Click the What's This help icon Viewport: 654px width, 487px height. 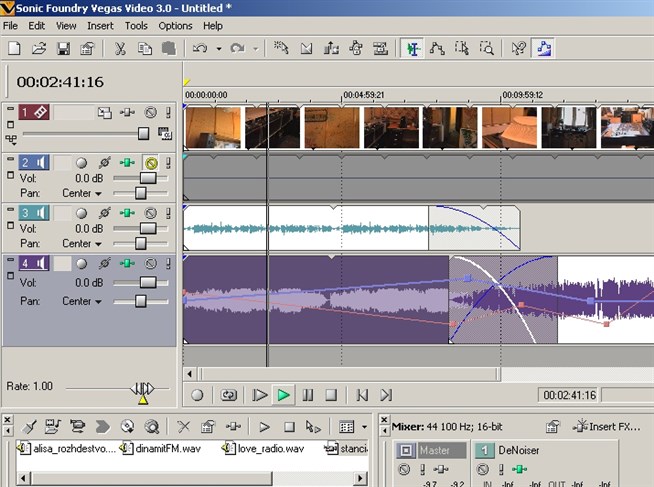[518, 48]
